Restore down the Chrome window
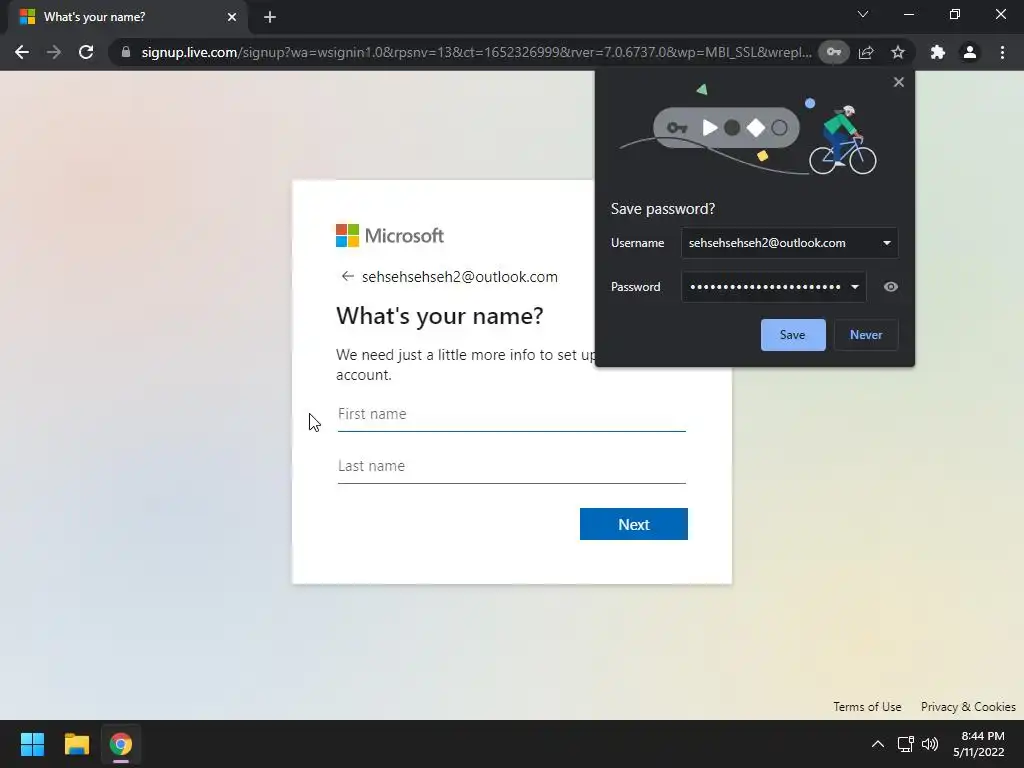Viewport: 1024px width, 768px height. pos(955,14)
